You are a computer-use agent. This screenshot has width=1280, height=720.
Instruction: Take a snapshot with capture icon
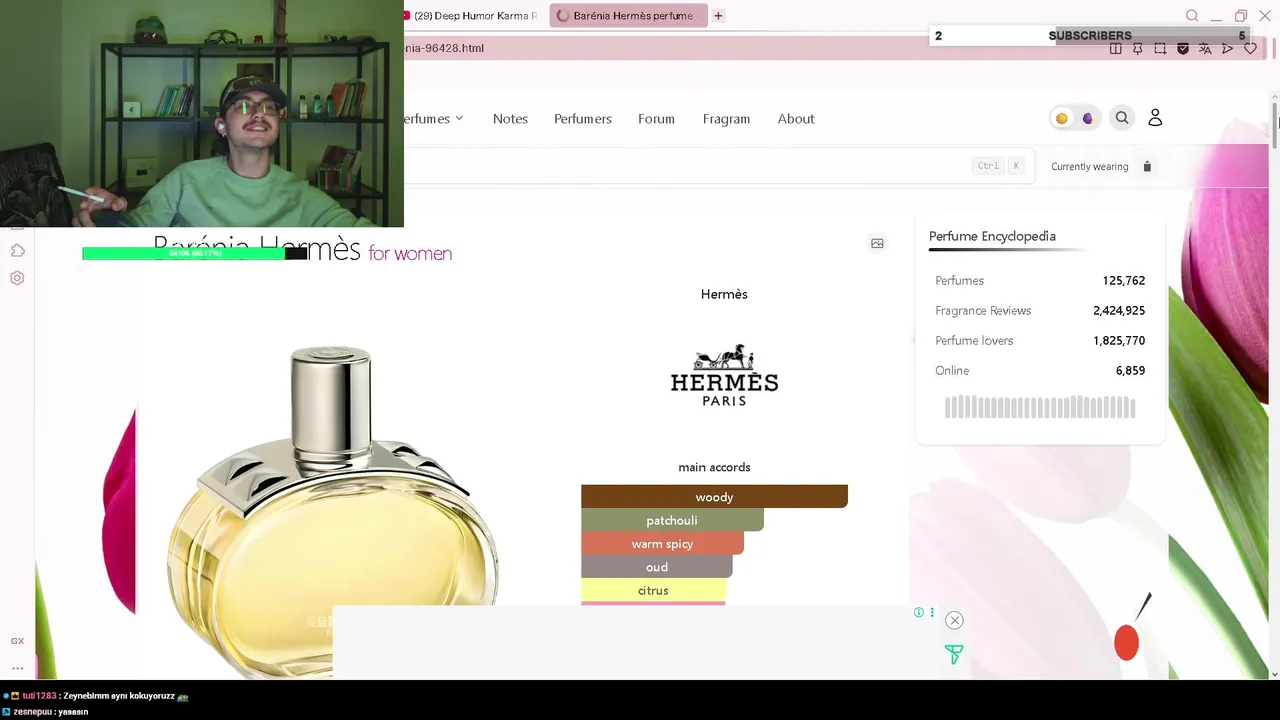pos(1160,48)
